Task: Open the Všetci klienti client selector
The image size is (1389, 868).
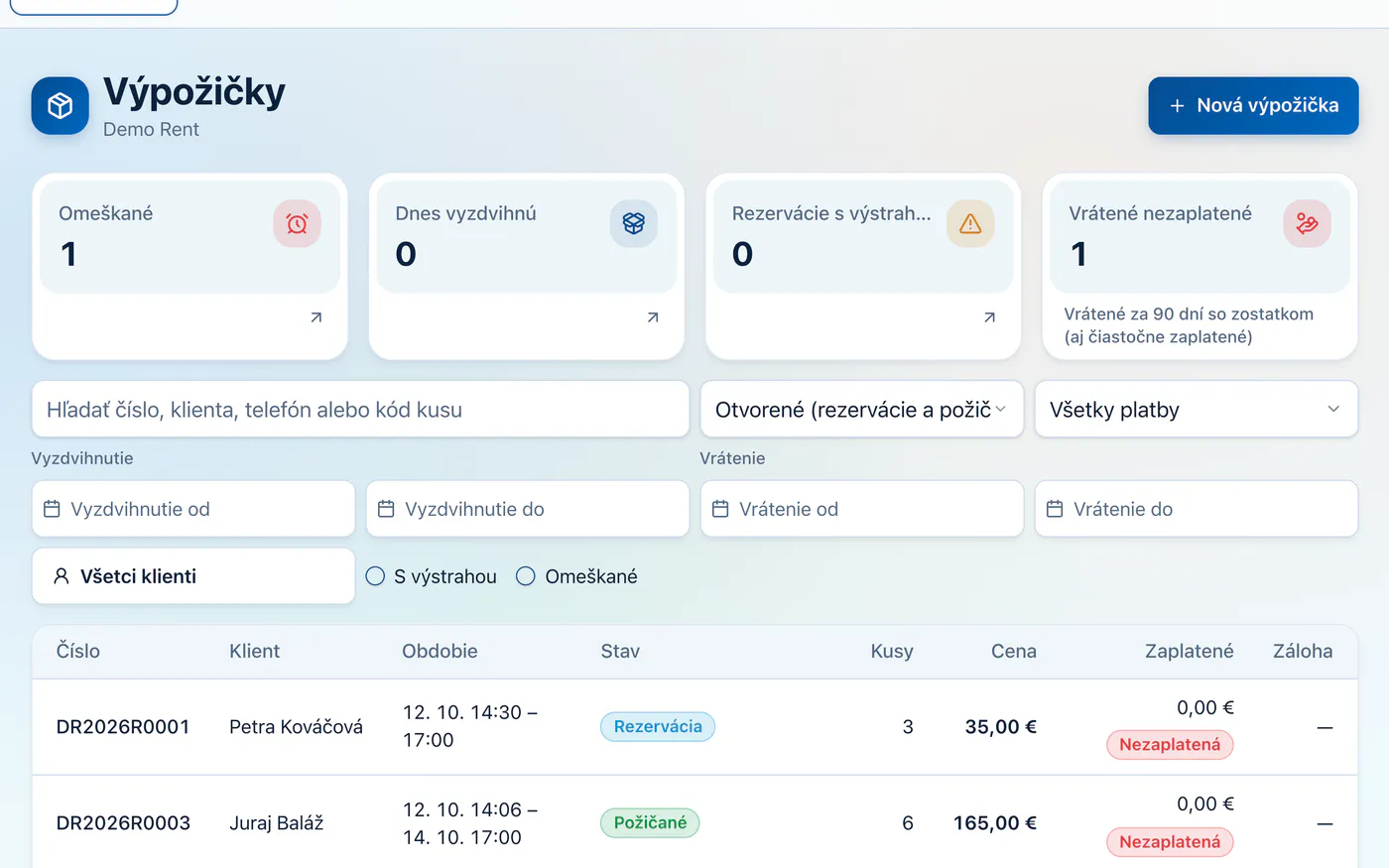Action: (193, 576)
